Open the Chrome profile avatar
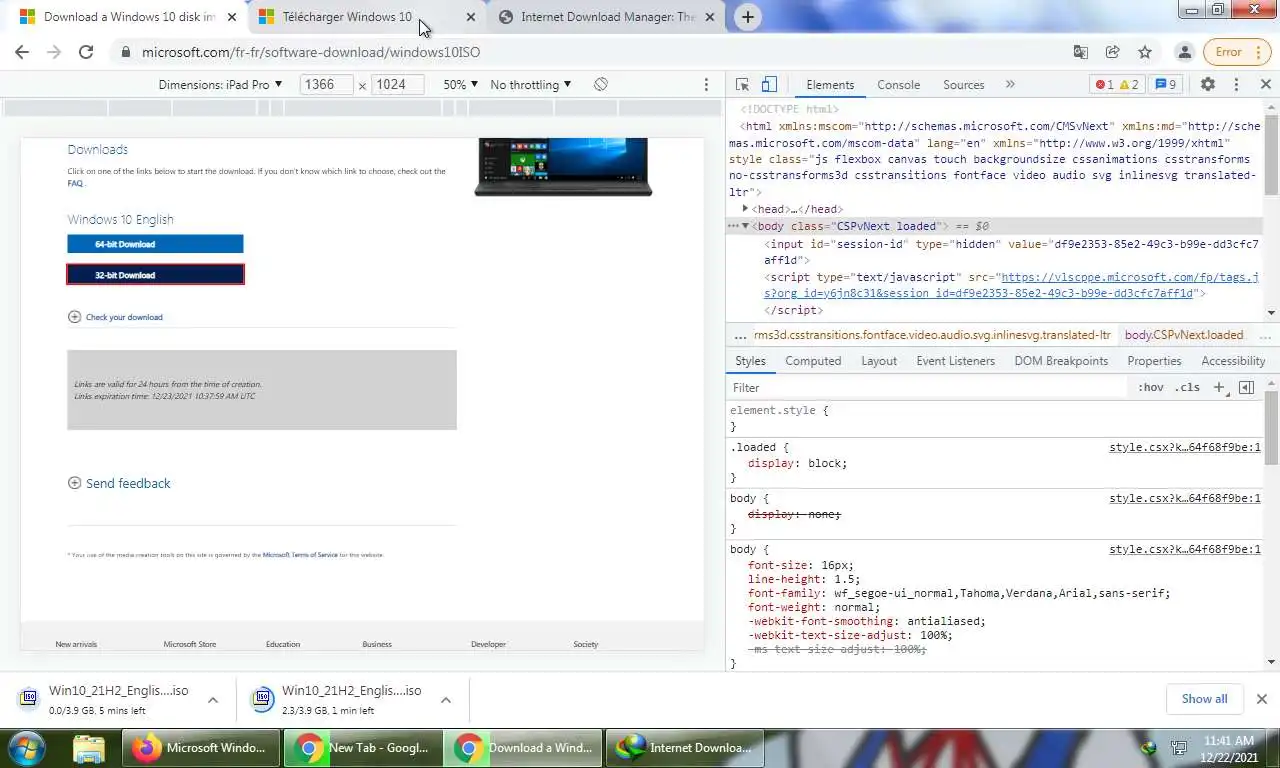Viewport: 1280px width, 768px height. (1185, 52)
